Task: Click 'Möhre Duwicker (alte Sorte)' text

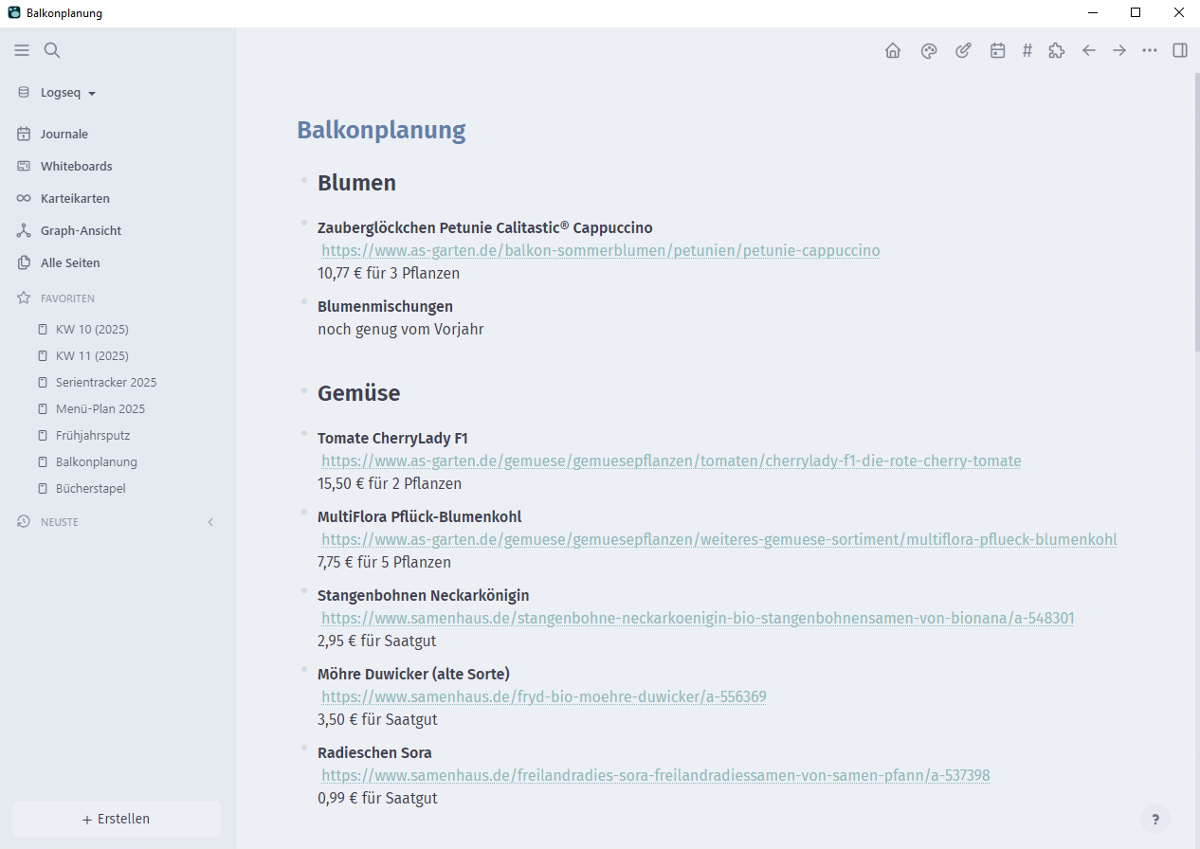Action: click(414, 674)
